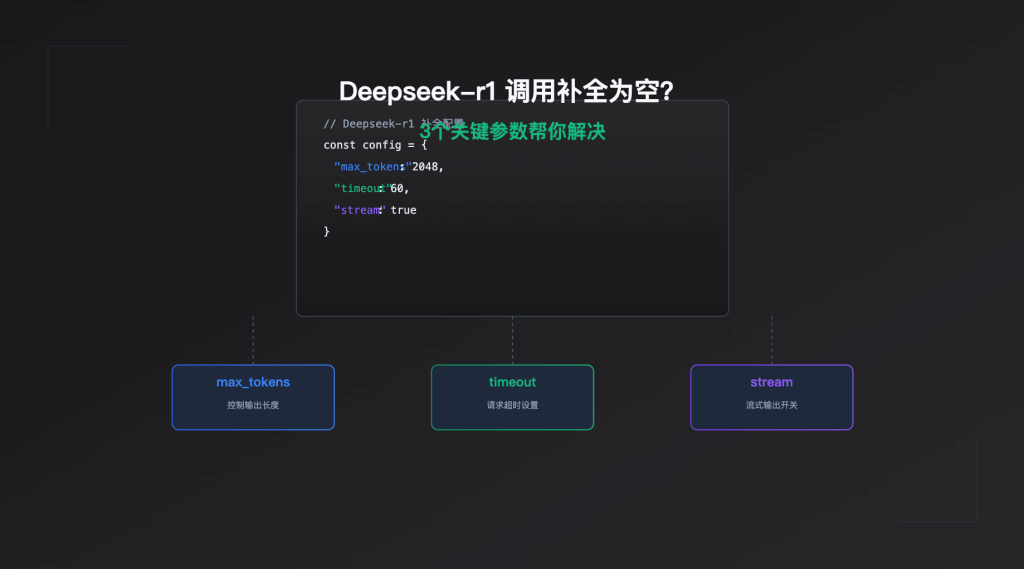Click the '请求超时设置' description text
Image resolution: width=1024 pixels, height=569 pixels.
[x=512, y=406]
